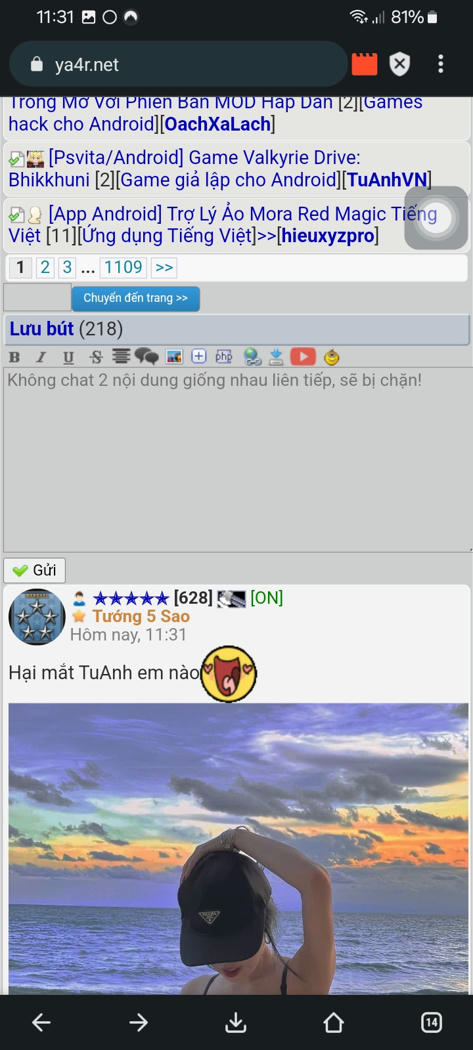Jump to last page 1109
Image resolution: width=473 pixels, height=1050 pixels.
(x=123, y=268)
